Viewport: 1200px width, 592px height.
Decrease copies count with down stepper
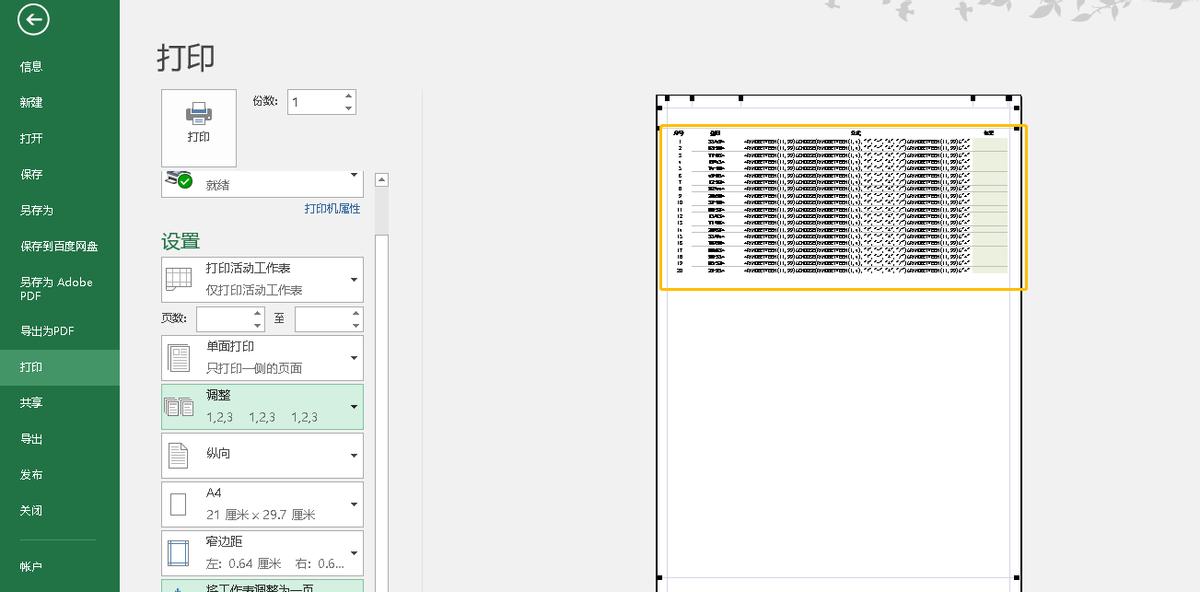(x=348, y=108)
